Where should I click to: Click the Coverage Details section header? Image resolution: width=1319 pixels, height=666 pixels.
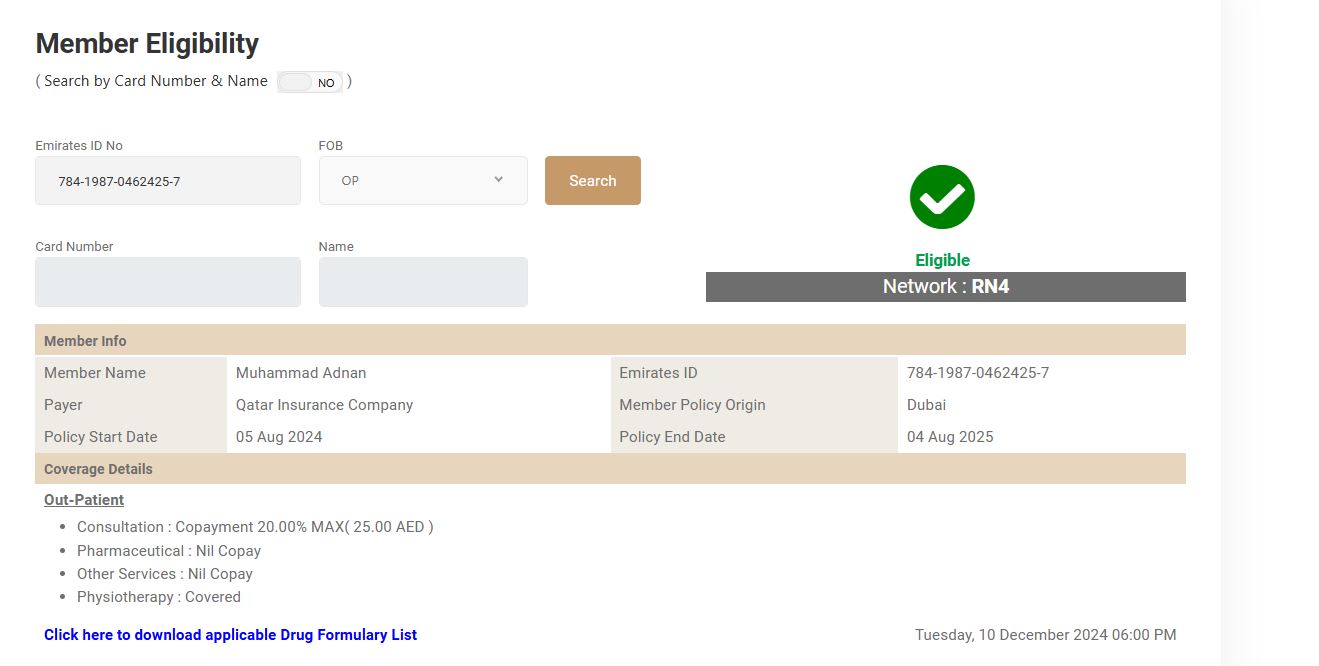click(98, 469)
